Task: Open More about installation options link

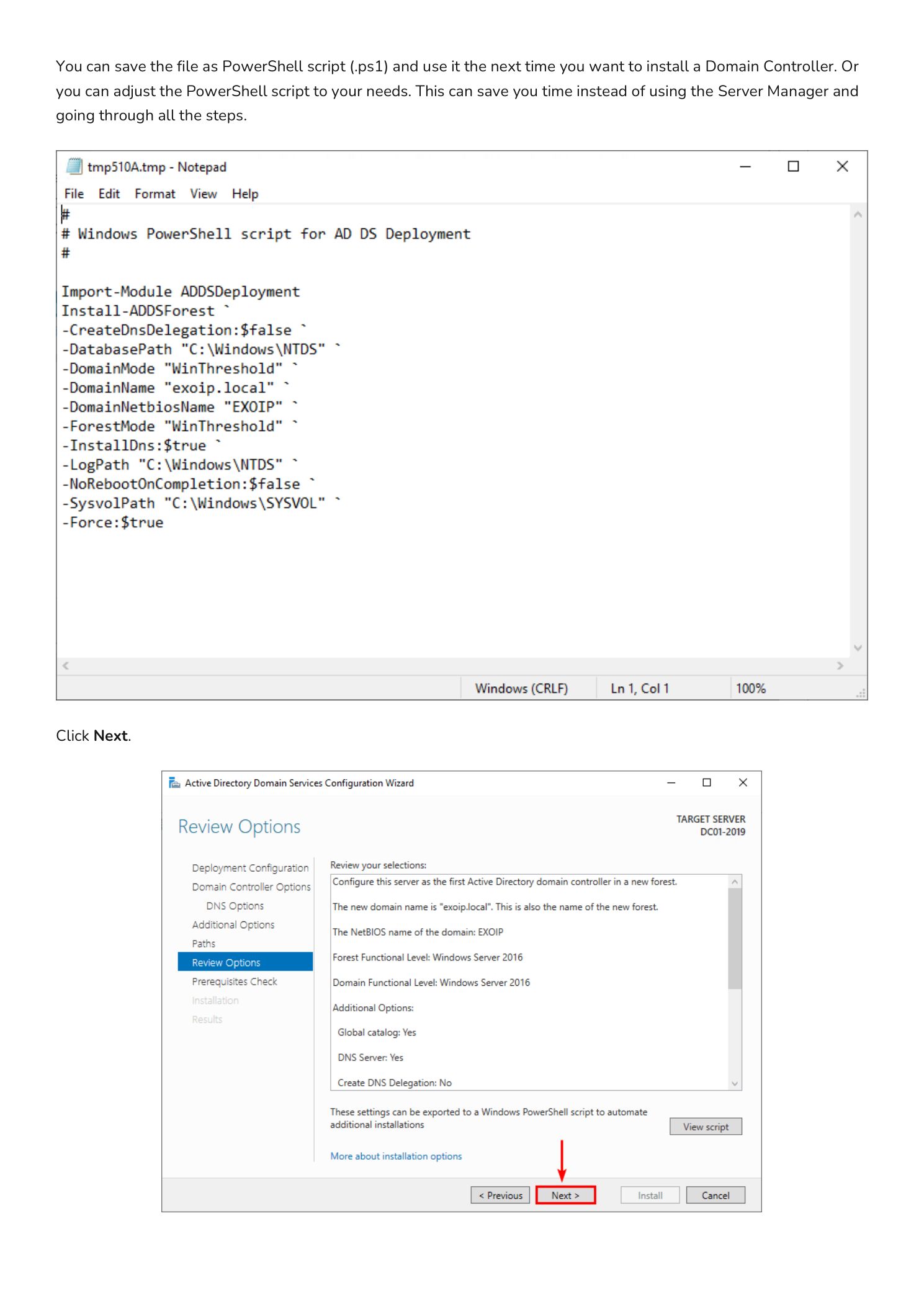Action: (x=396, y=1156)
